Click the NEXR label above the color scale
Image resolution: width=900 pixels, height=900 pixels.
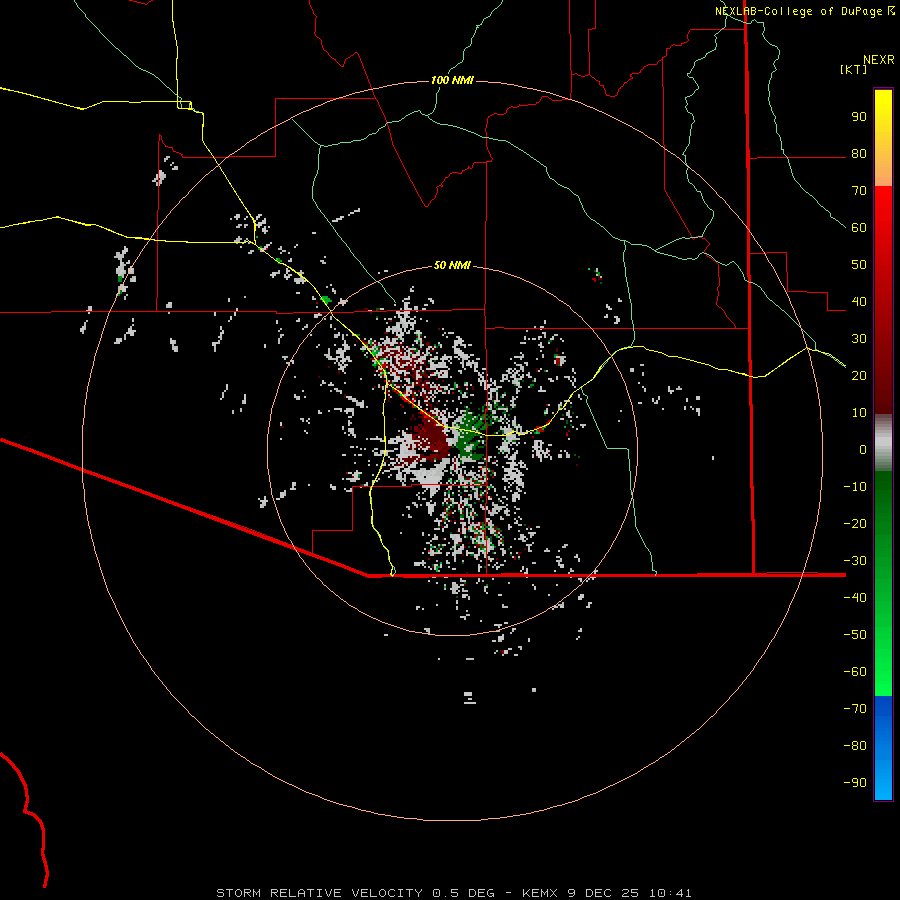[x=879, y=60]
